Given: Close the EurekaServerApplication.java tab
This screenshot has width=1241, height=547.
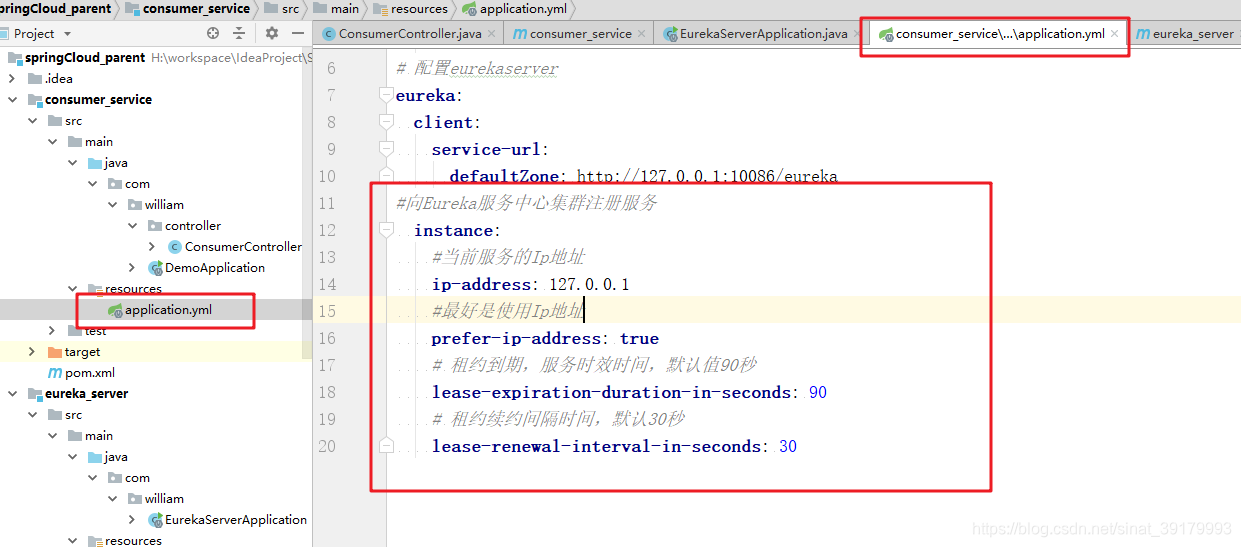Looking at the screenshot, I should click(857, 34).
